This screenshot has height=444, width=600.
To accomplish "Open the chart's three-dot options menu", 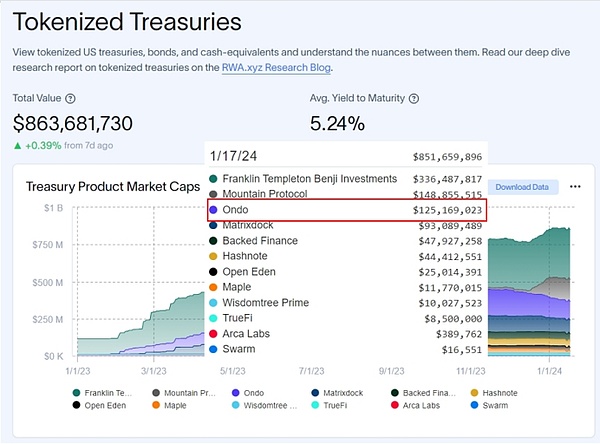I will [x=575, y=186].
